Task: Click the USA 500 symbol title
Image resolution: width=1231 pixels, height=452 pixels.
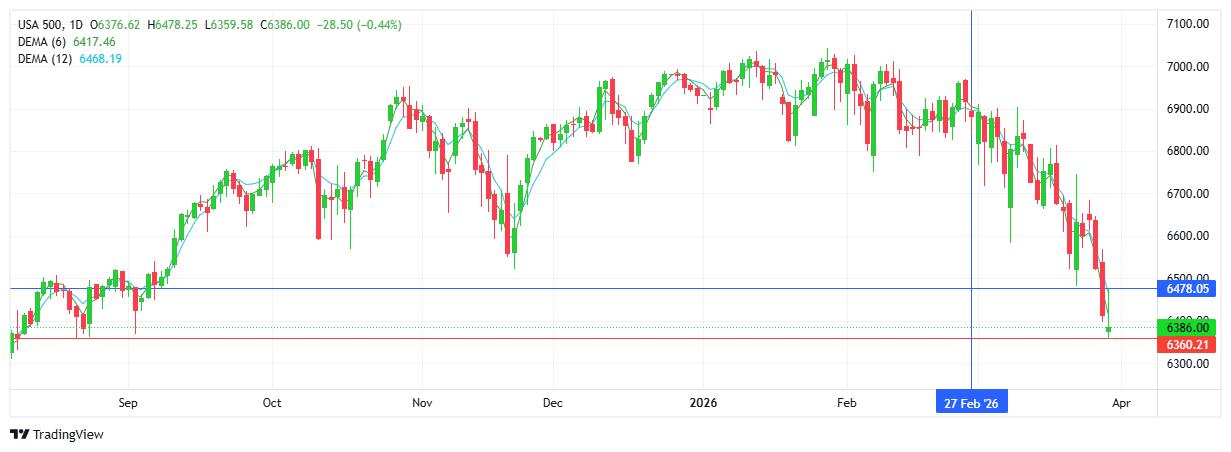Action: pyautogui.click(x=39, y=23)
